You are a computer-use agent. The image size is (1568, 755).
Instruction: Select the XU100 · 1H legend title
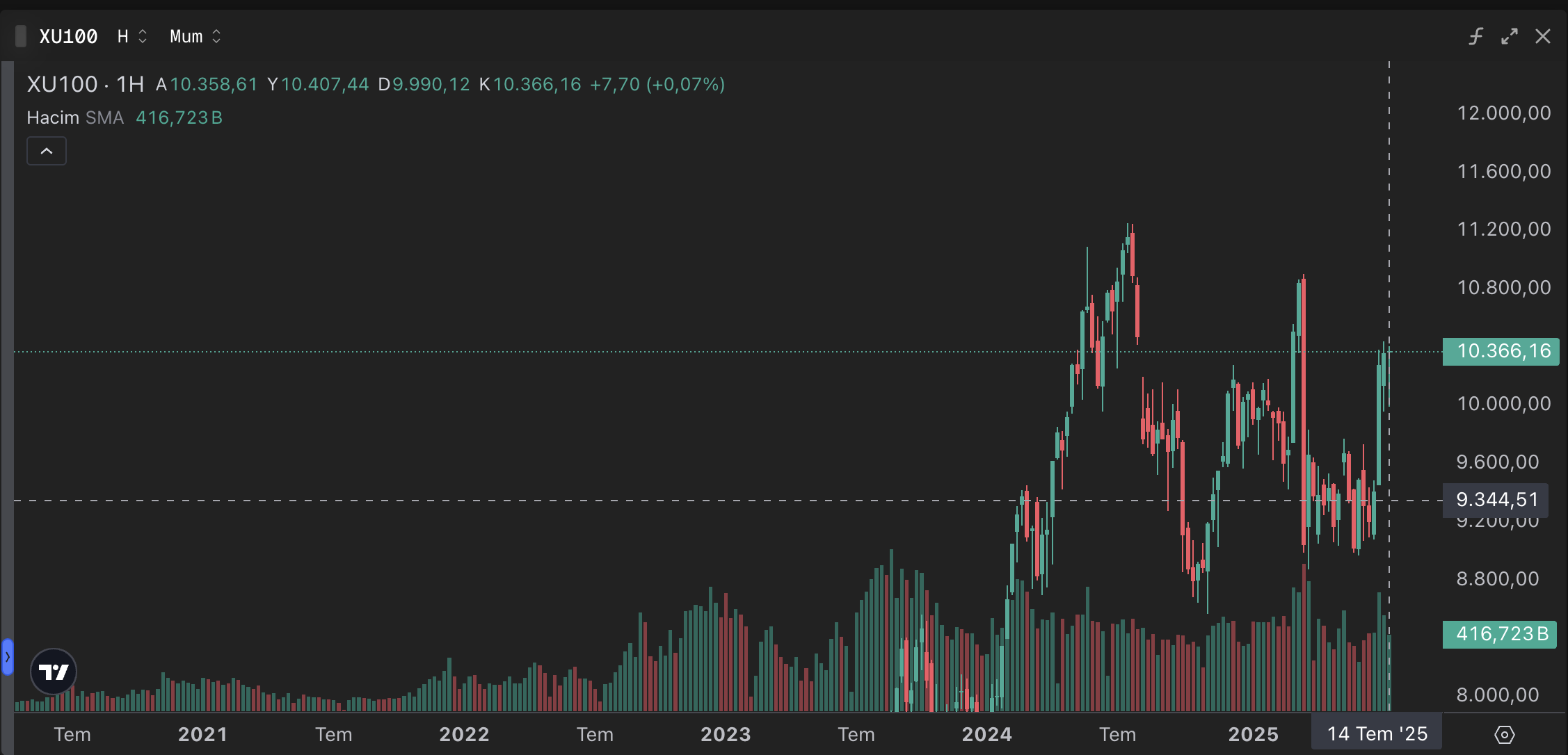pyautogui.click(x=85, y=84)
